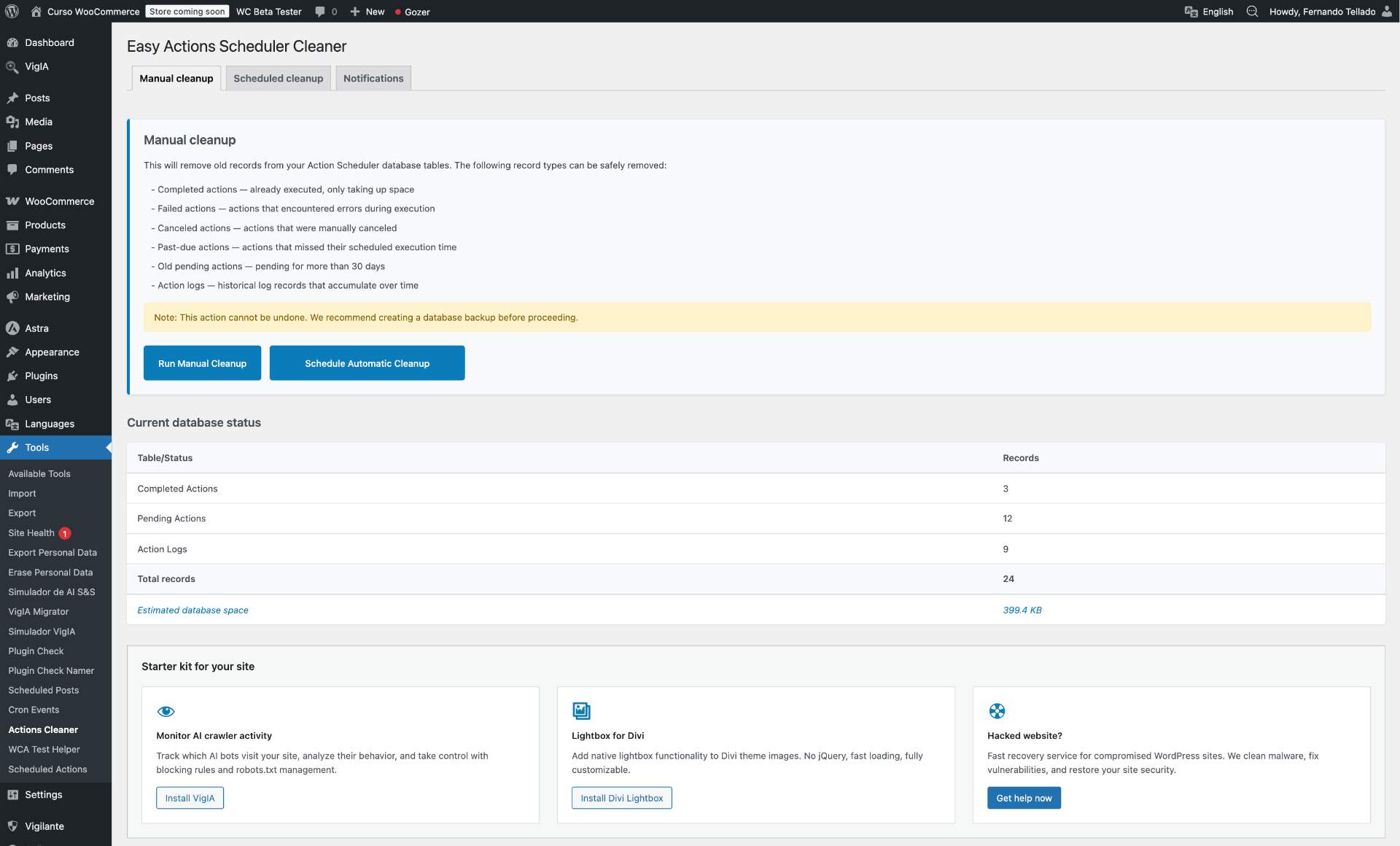Click the Plugins plug icon
This screenshot has height=846, width=1400.
[12, 376]
